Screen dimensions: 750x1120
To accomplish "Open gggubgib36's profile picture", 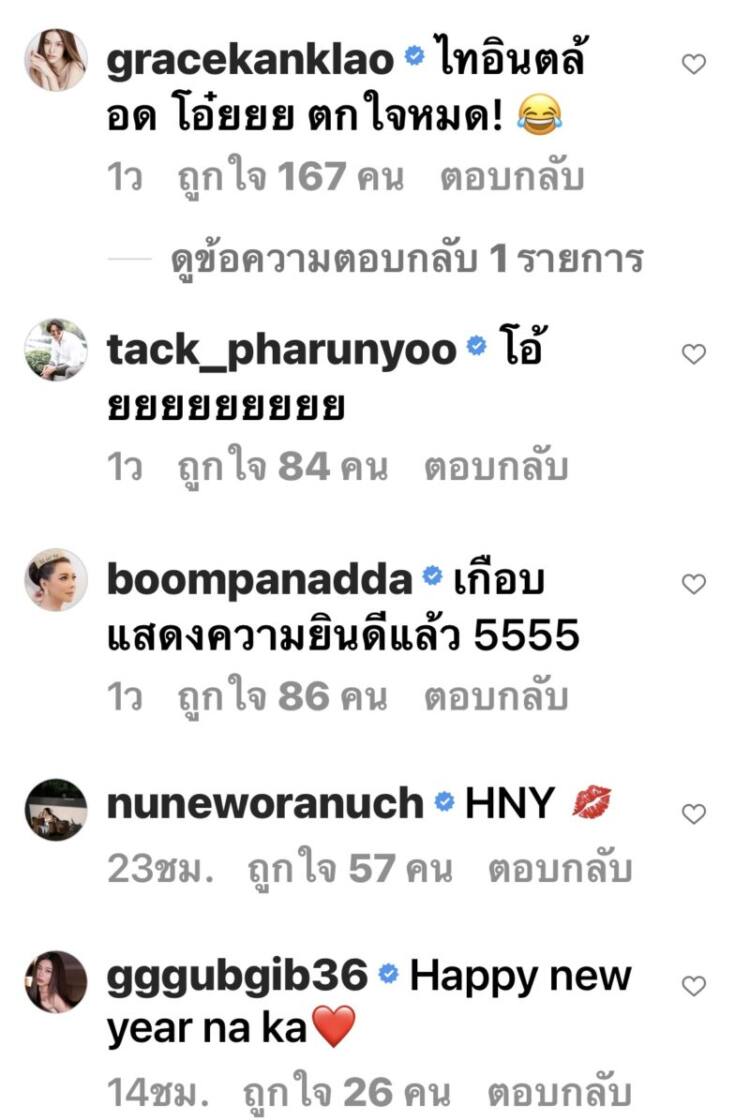I will coord(56,981).
